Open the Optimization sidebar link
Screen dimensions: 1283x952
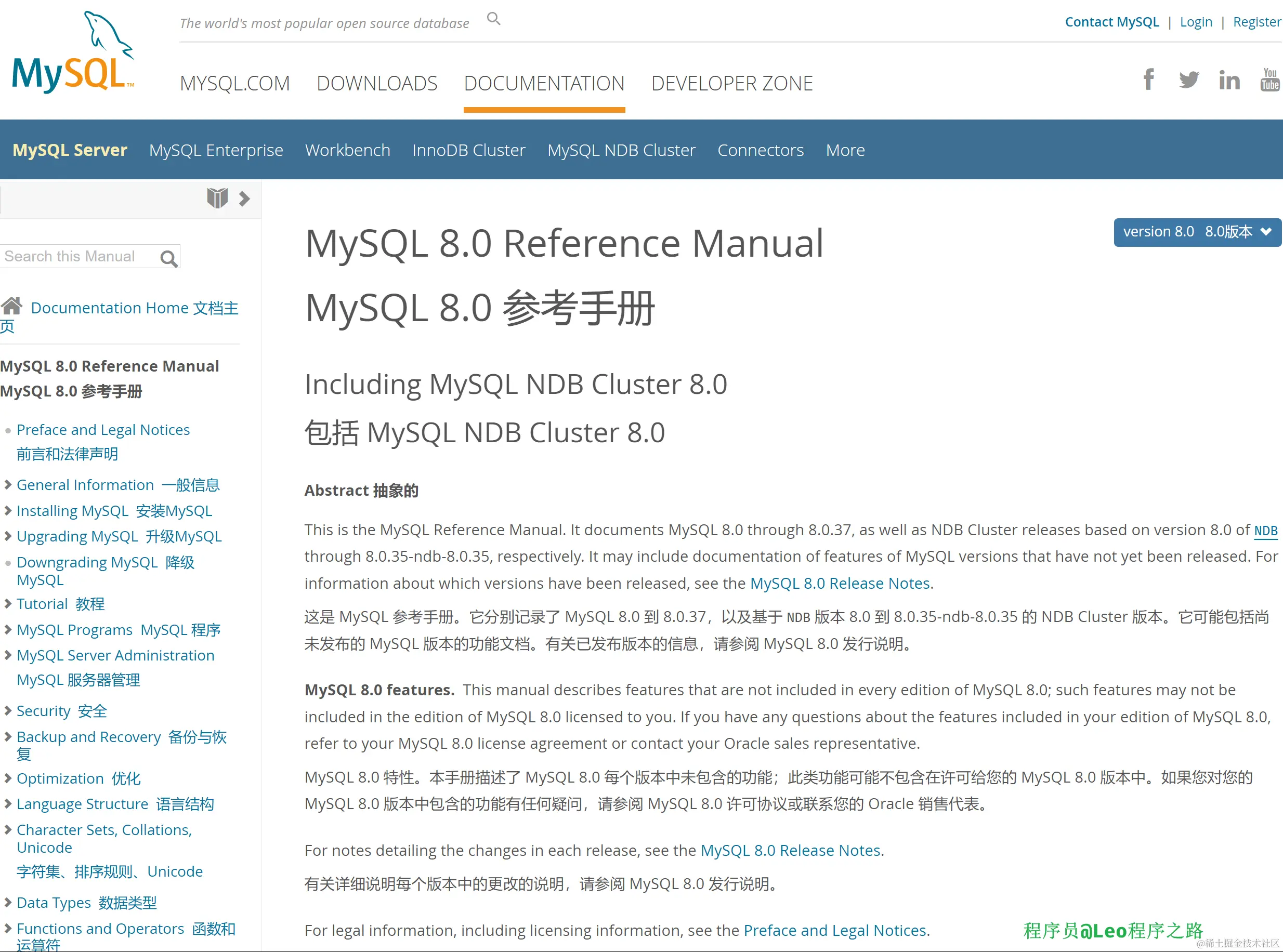[x=78, y=778]
